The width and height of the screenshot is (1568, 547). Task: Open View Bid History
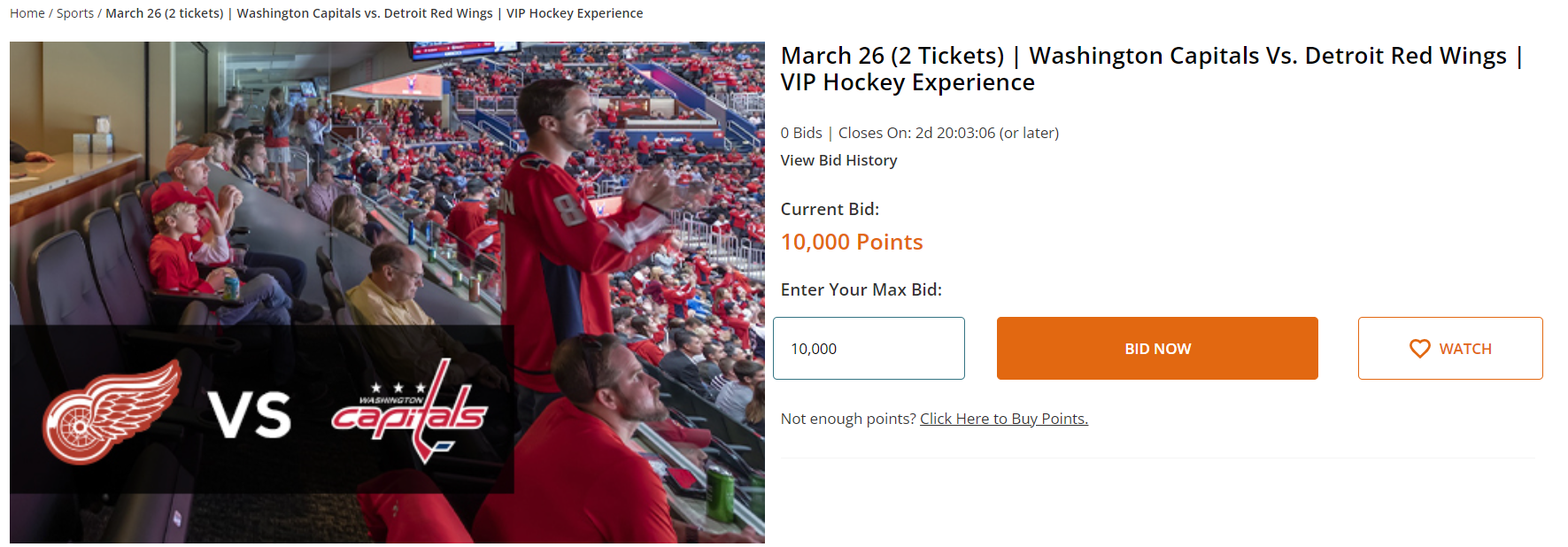coord(838,160)
